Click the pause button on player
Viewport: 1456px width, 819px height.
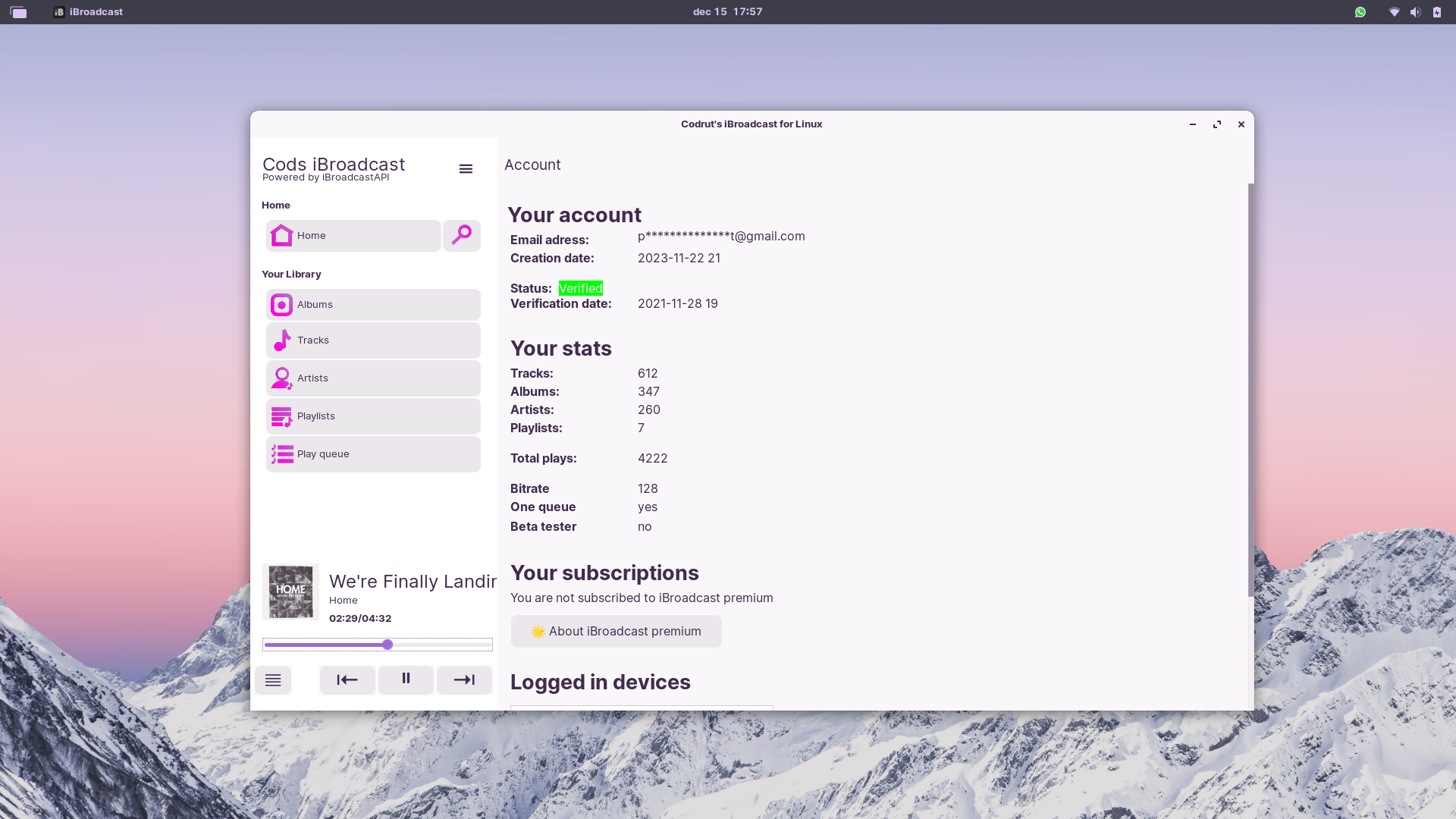tap(405, 680)
